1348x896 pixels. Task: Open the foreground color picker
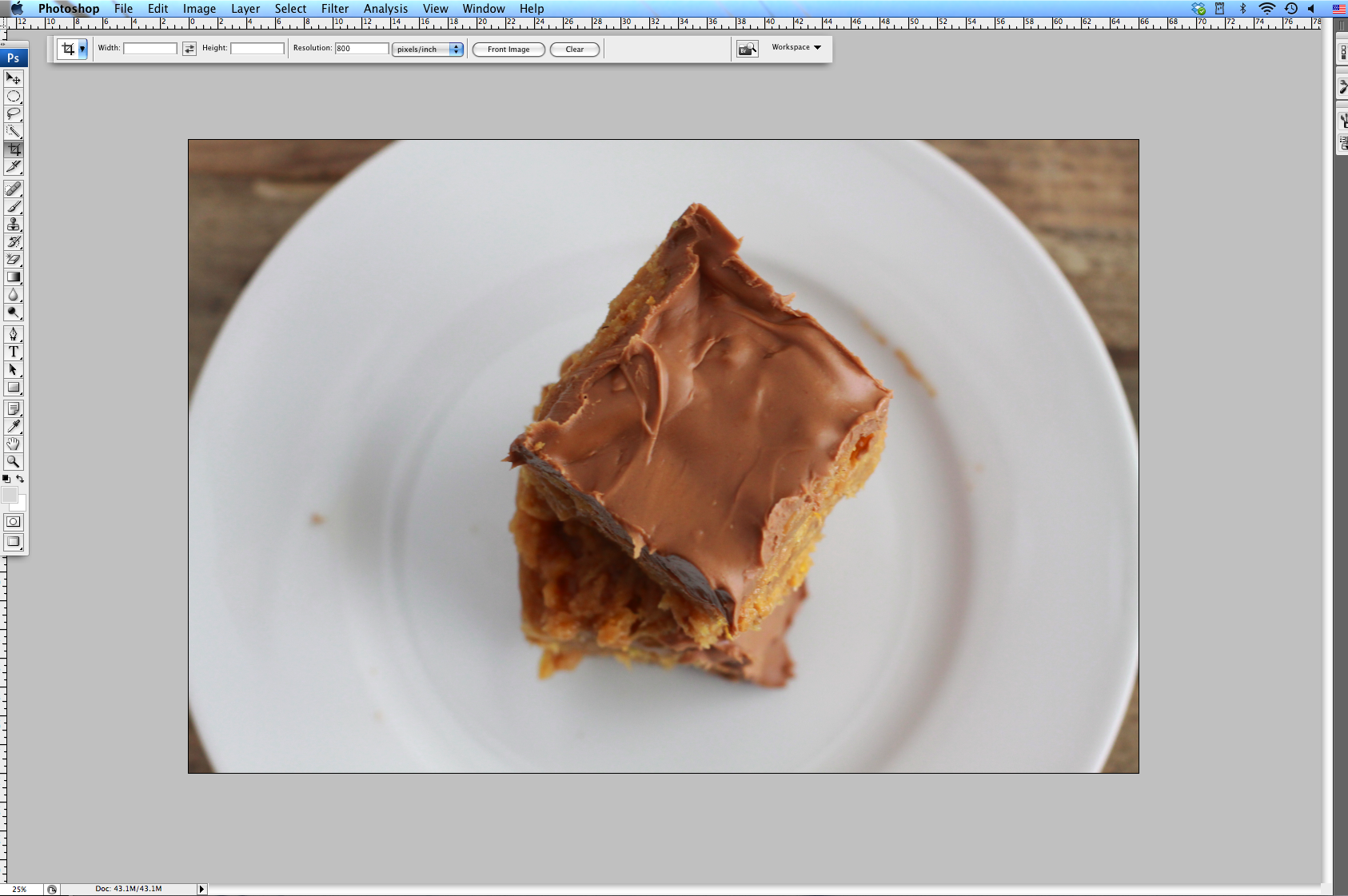tap(9, 495)
